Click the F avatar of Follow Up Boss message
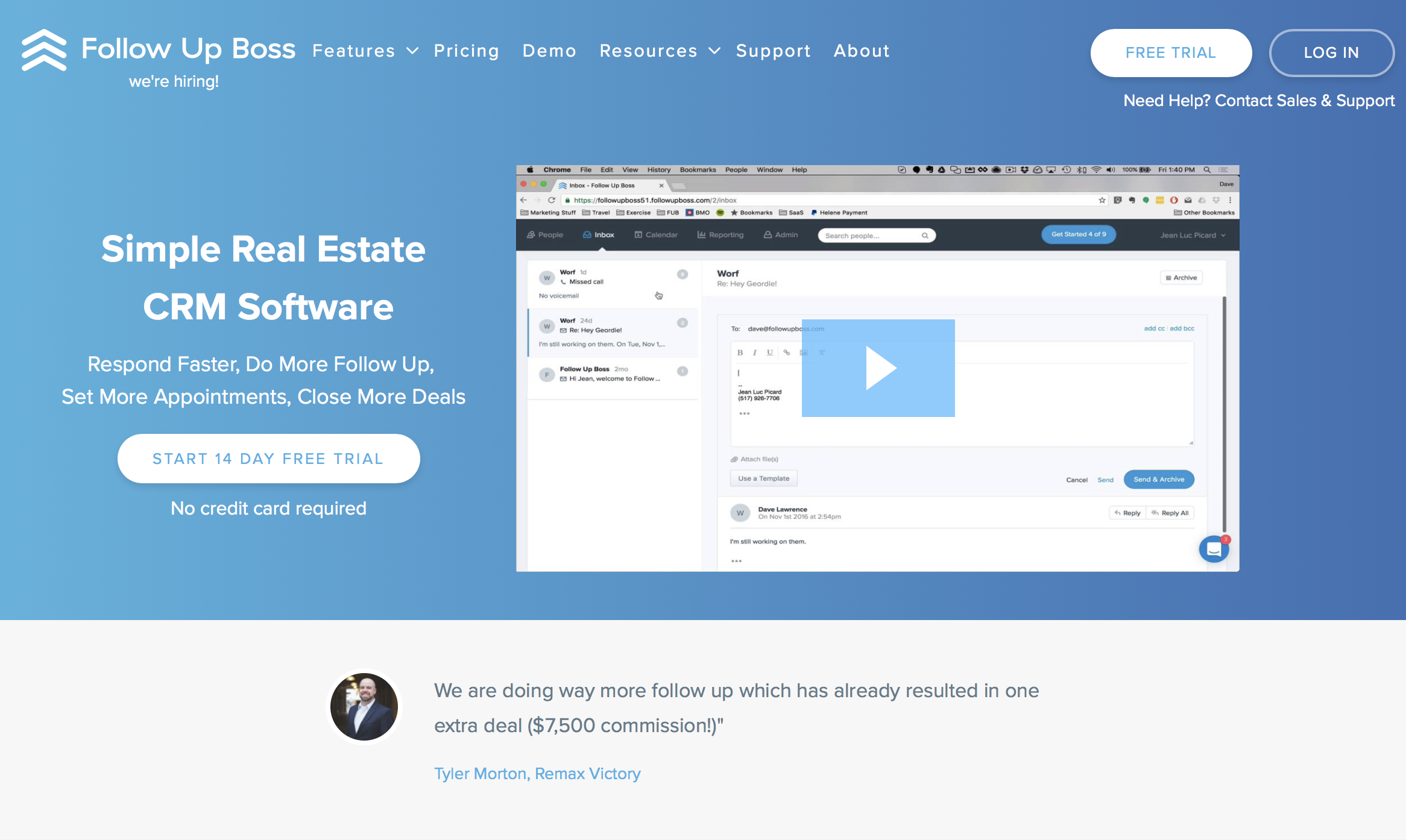Viewport: 1406px width, 840px height. tap(547, 375)
